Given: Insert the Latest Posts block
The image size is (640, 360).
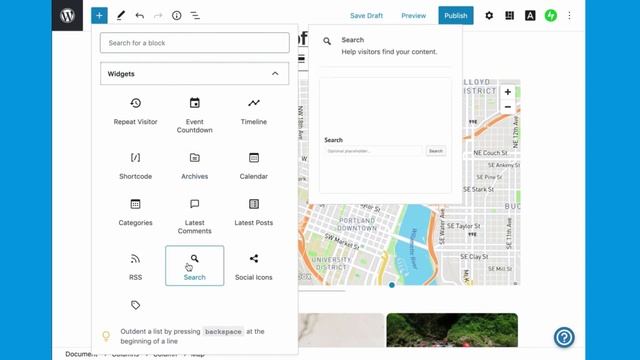Looking at the screenshot, I should click(x=253, y=212).
